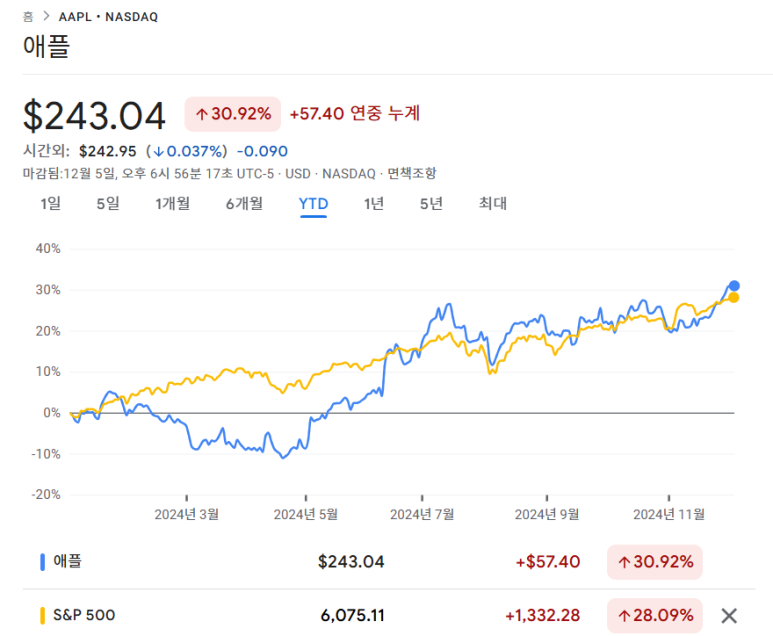Click the $243.04 headline price
The width and height of the screenshot is (773, 636).
pyautogui.click(x=94, y=116)
